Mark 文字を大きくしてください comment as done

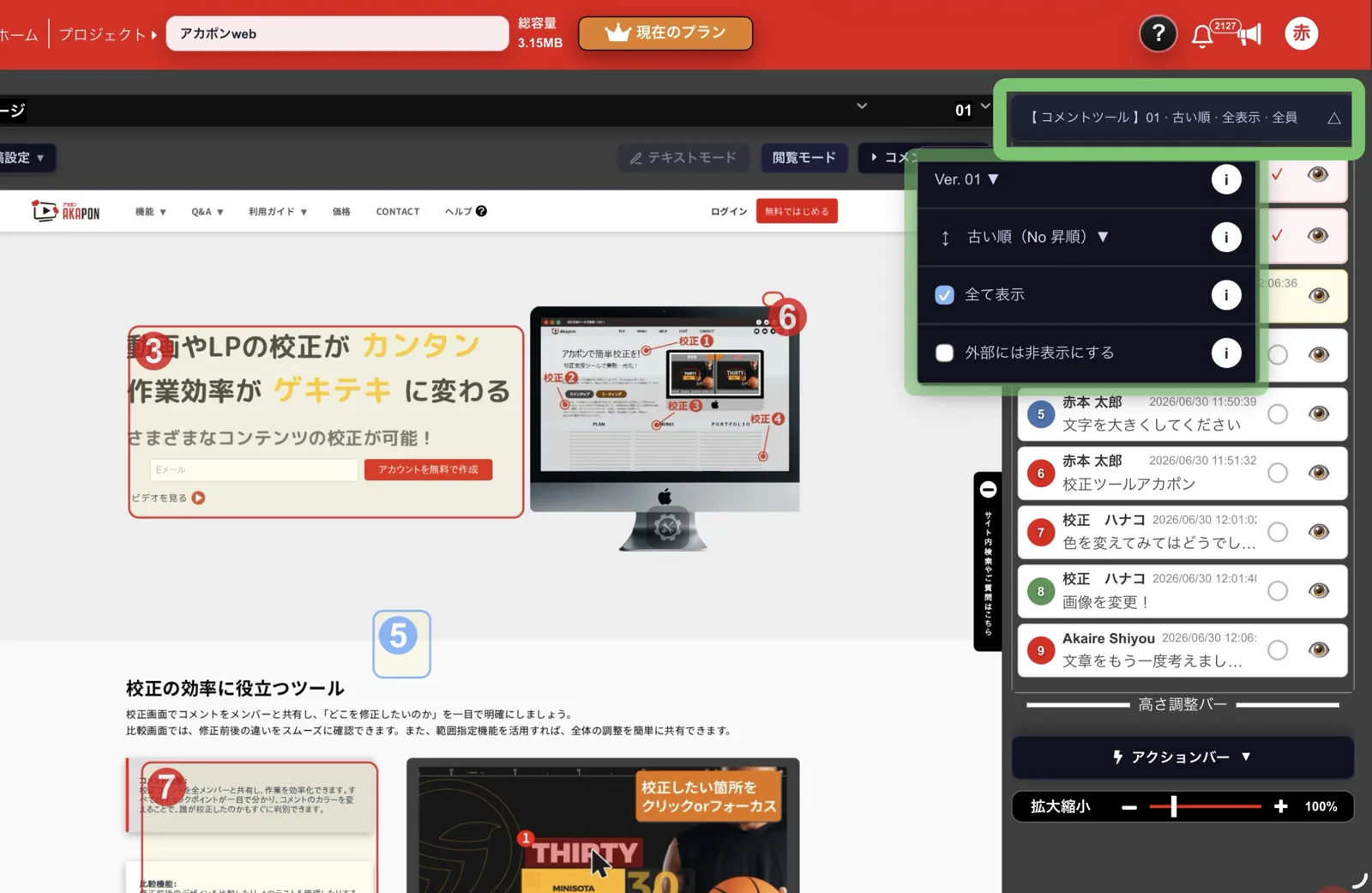click(1278, 413)
